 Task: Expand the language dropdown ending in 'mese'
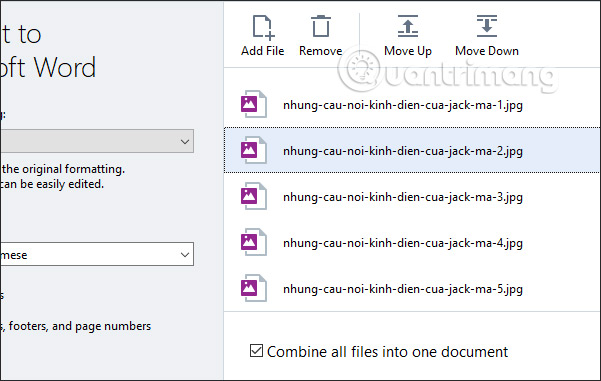tap(97, 254)
